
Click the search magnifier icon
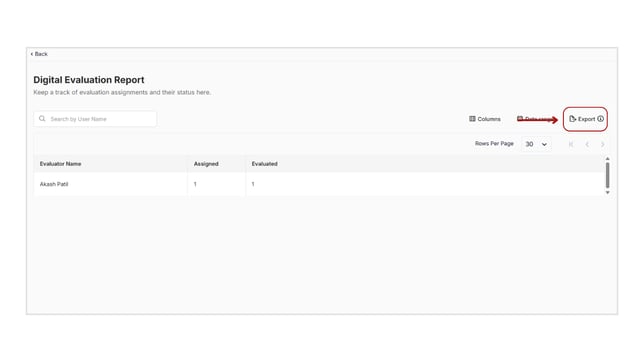pos(42,119)
